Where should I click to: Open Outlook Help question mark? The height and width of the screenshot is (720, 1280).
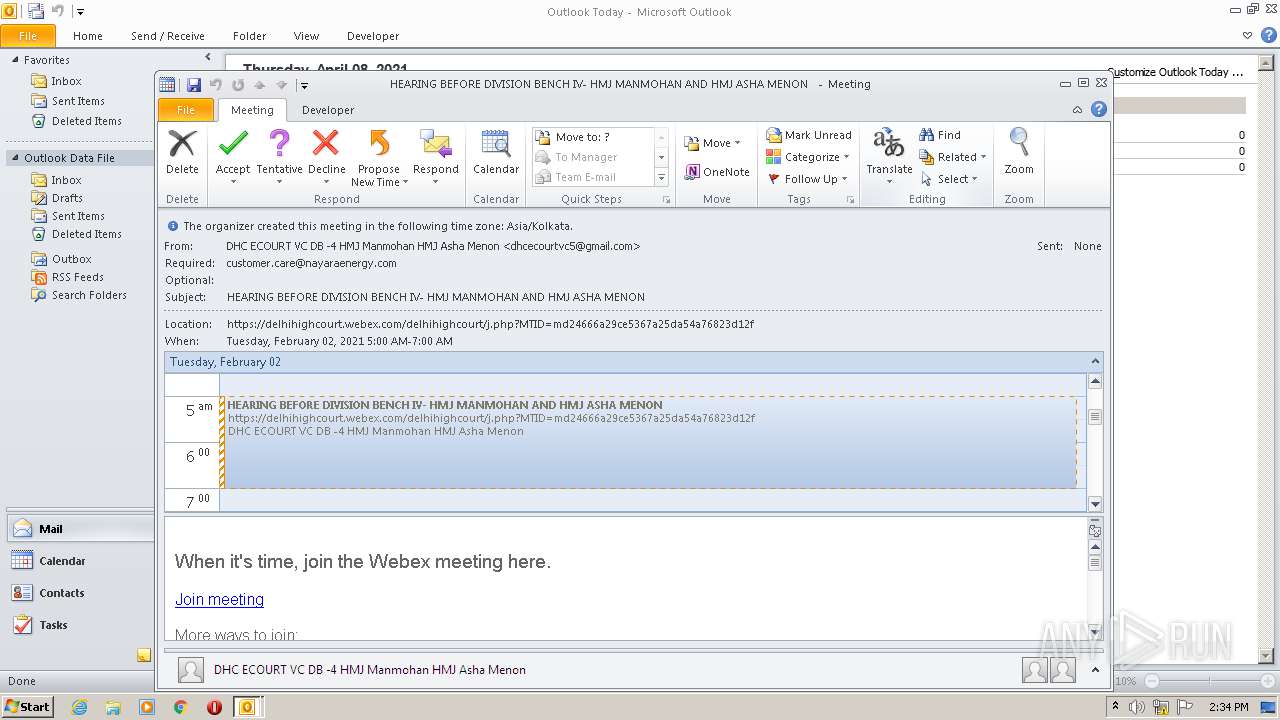(x=1098, y=110)
